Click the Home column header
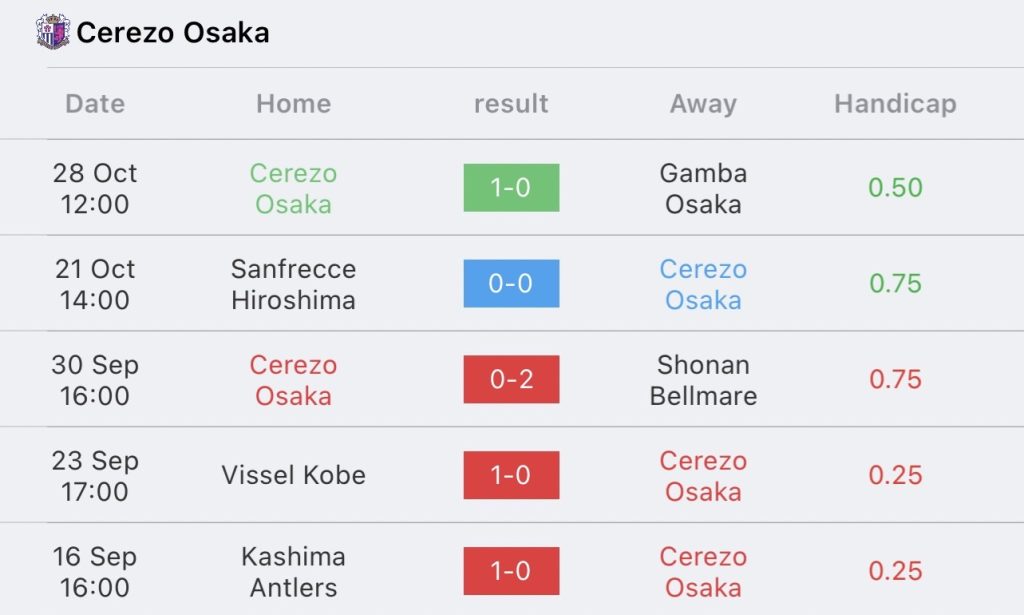The image size is (1024, 615). (x=293, y=104)
